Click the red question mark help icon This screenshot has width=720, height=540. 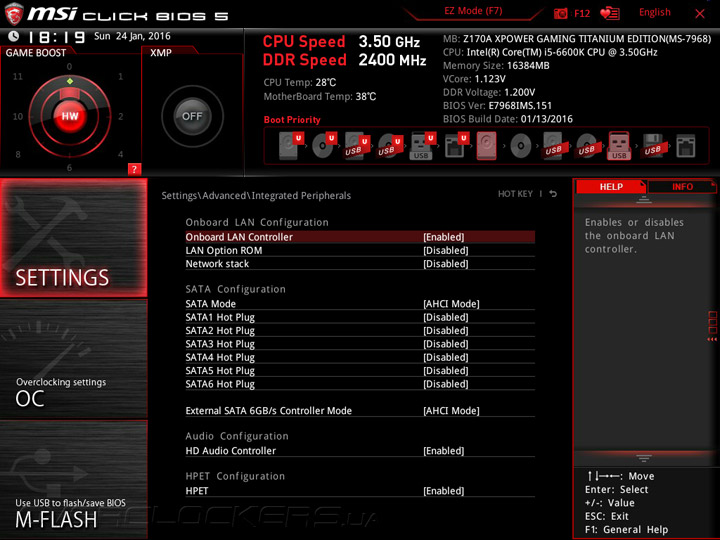point(134,169)
